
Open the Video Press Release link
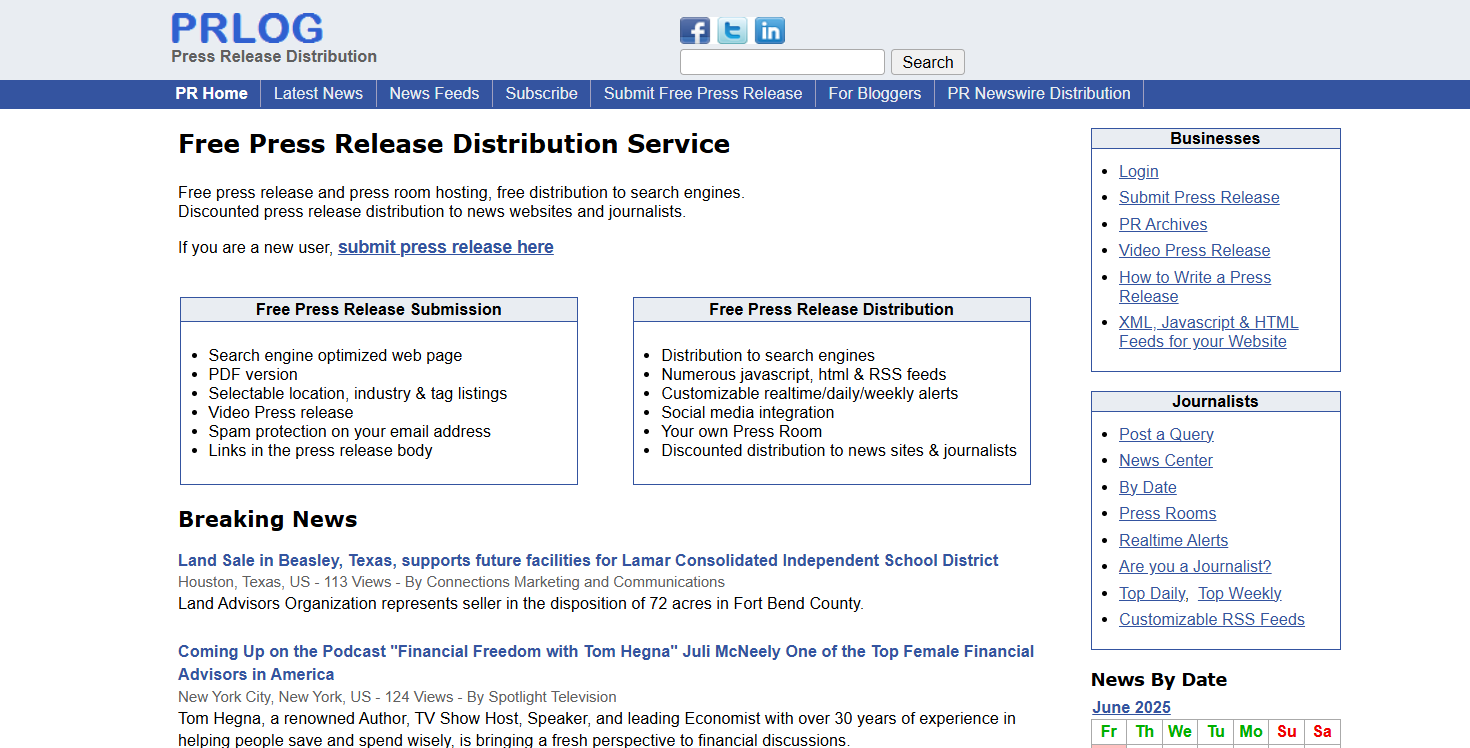pyautogui.click(x=1194, y=250)
